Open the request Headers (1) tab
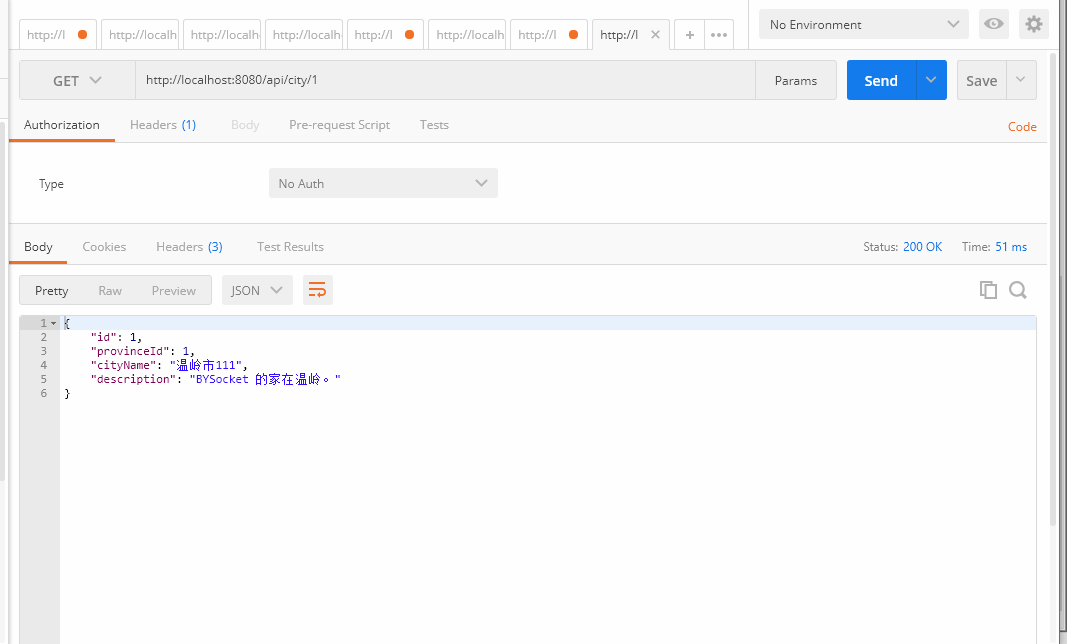This screenshot has width=1067, height=644. coord(163,125)
